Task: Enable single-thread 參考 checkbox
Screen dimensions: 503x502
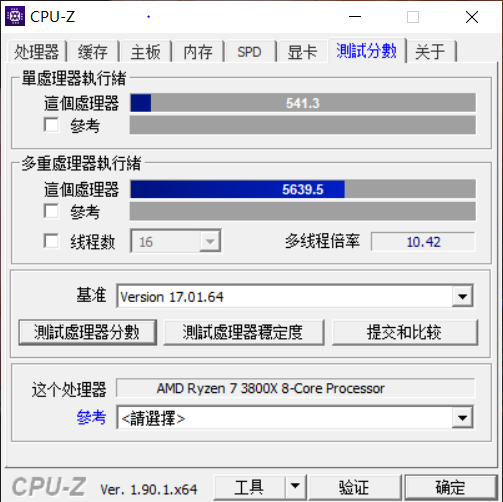Action: (x=51, y=125)
